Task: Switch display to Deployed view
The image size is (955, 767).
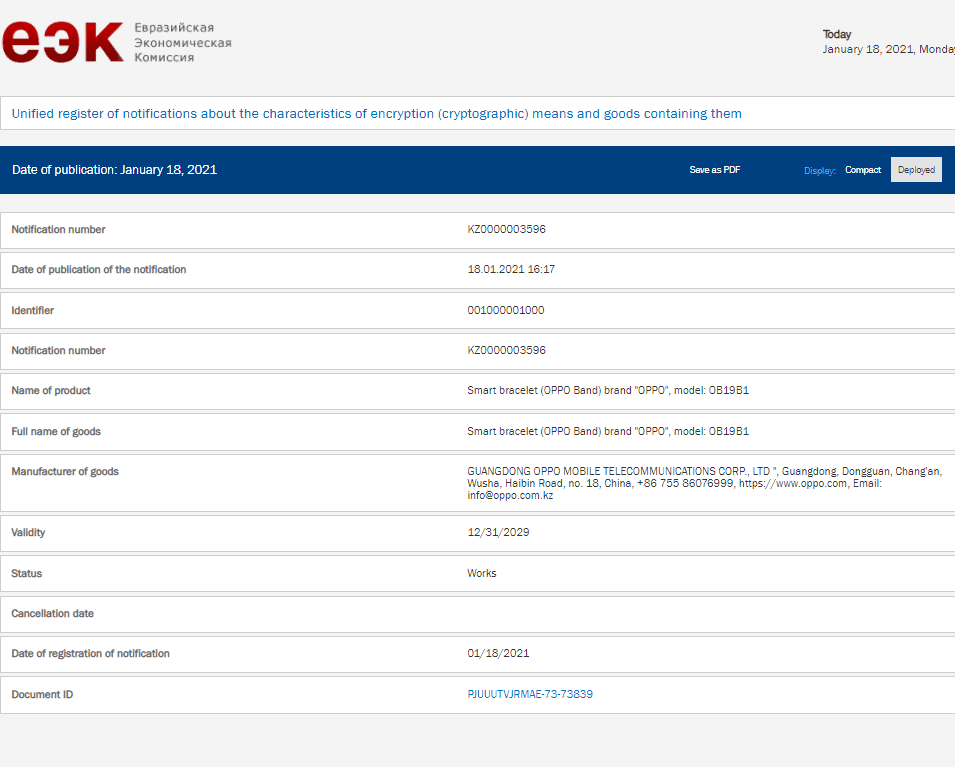Action: [x=916, y=170]
